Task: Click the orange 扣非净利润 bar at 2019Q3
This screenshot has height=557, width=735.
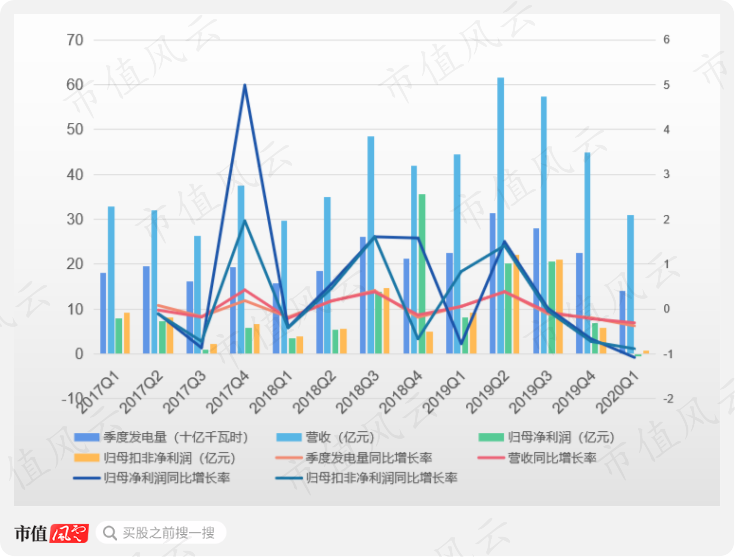Action: tap(559, 307)
